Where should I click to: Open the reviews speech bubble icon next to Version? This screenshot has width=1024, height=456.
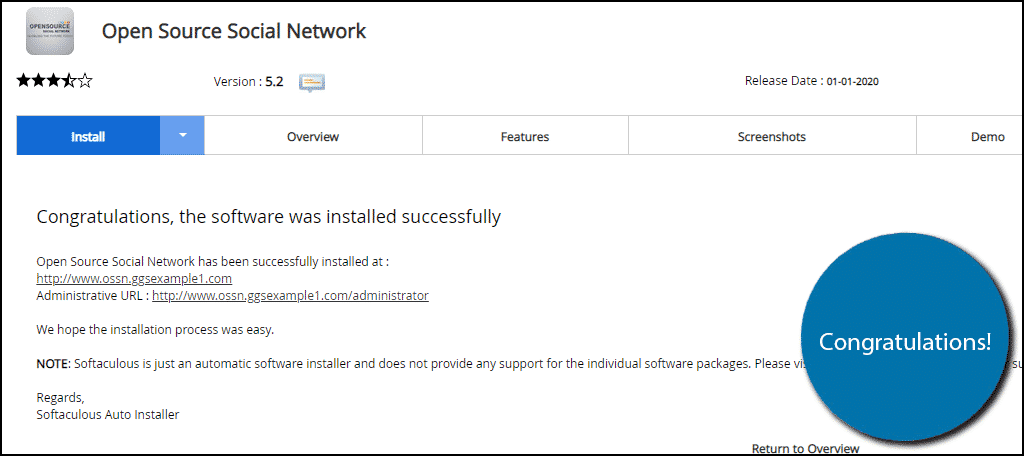tap(312, 82)
